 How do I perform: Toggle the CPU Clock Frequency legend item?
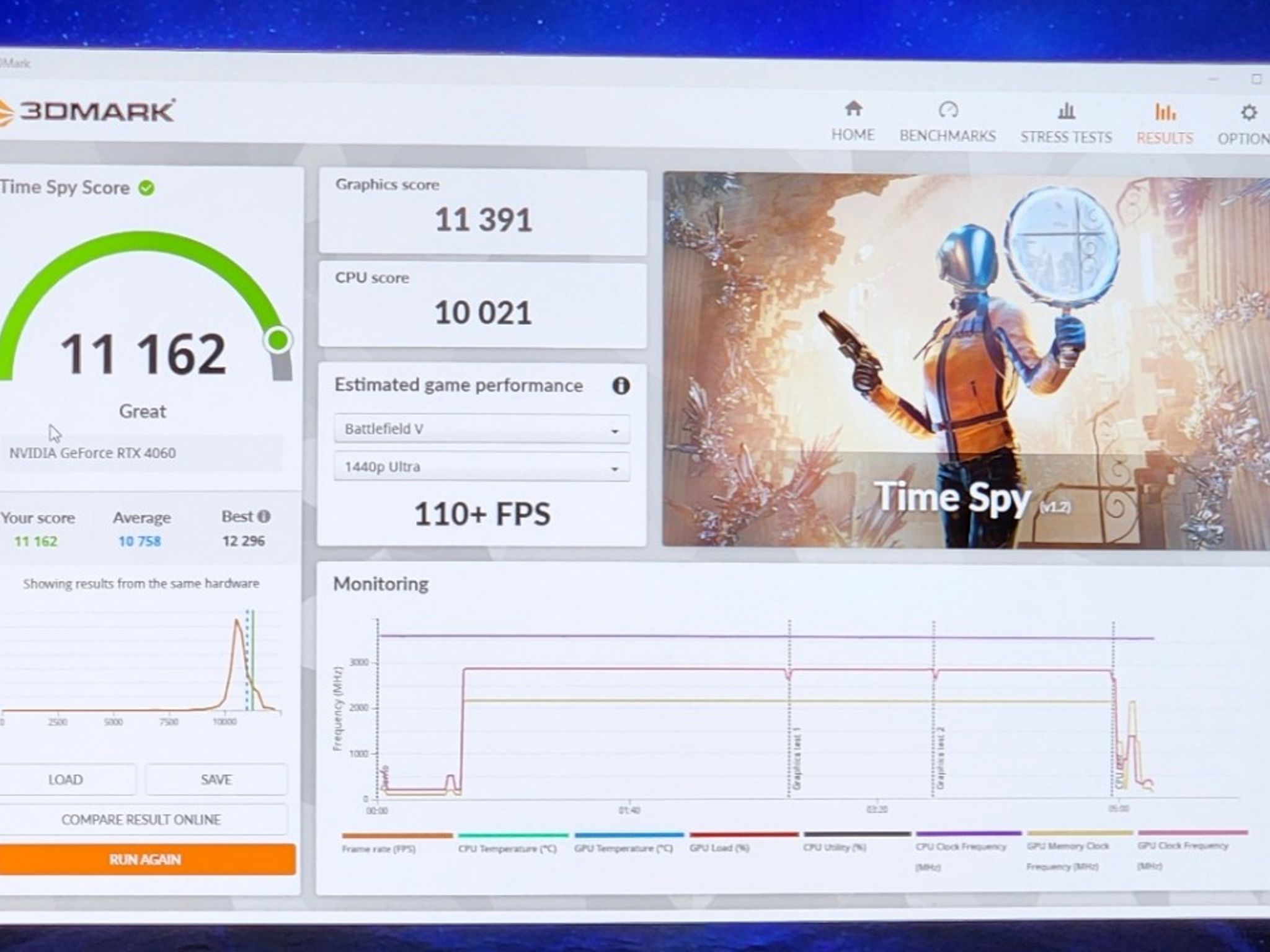point(968,852)
